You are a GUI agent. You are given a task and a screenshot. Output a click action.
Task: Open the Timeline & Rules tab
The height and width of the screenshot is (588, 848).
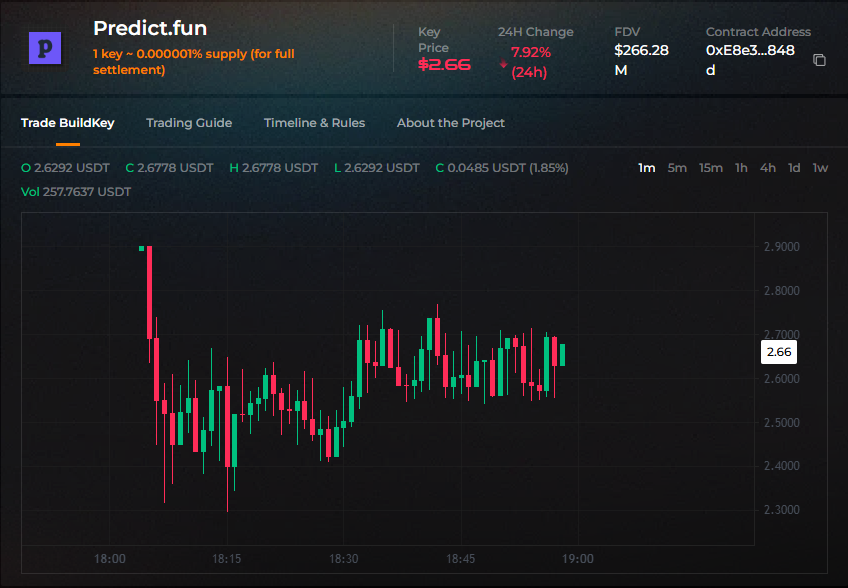click(x=314, y=123)
